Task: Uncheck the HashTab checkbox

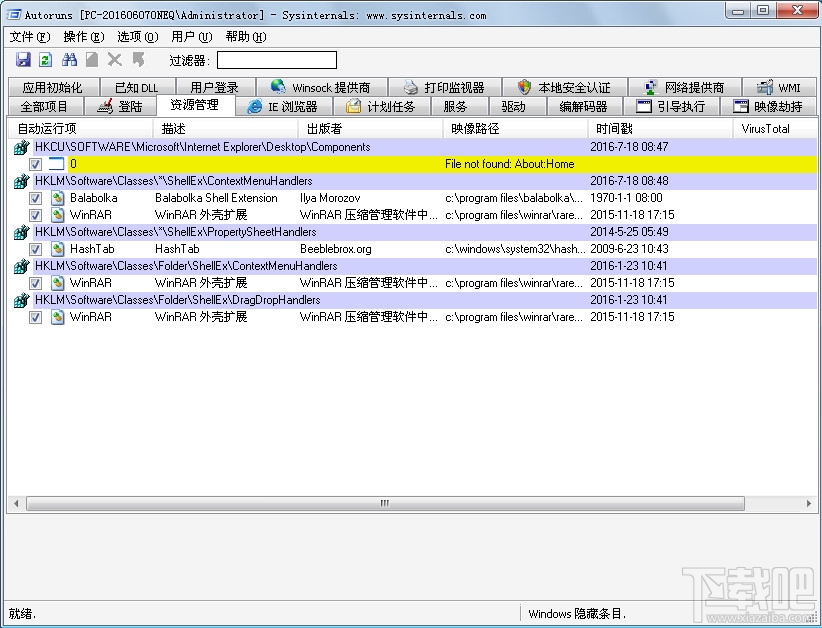Action: pyautogui.click(x=35, y=250)
